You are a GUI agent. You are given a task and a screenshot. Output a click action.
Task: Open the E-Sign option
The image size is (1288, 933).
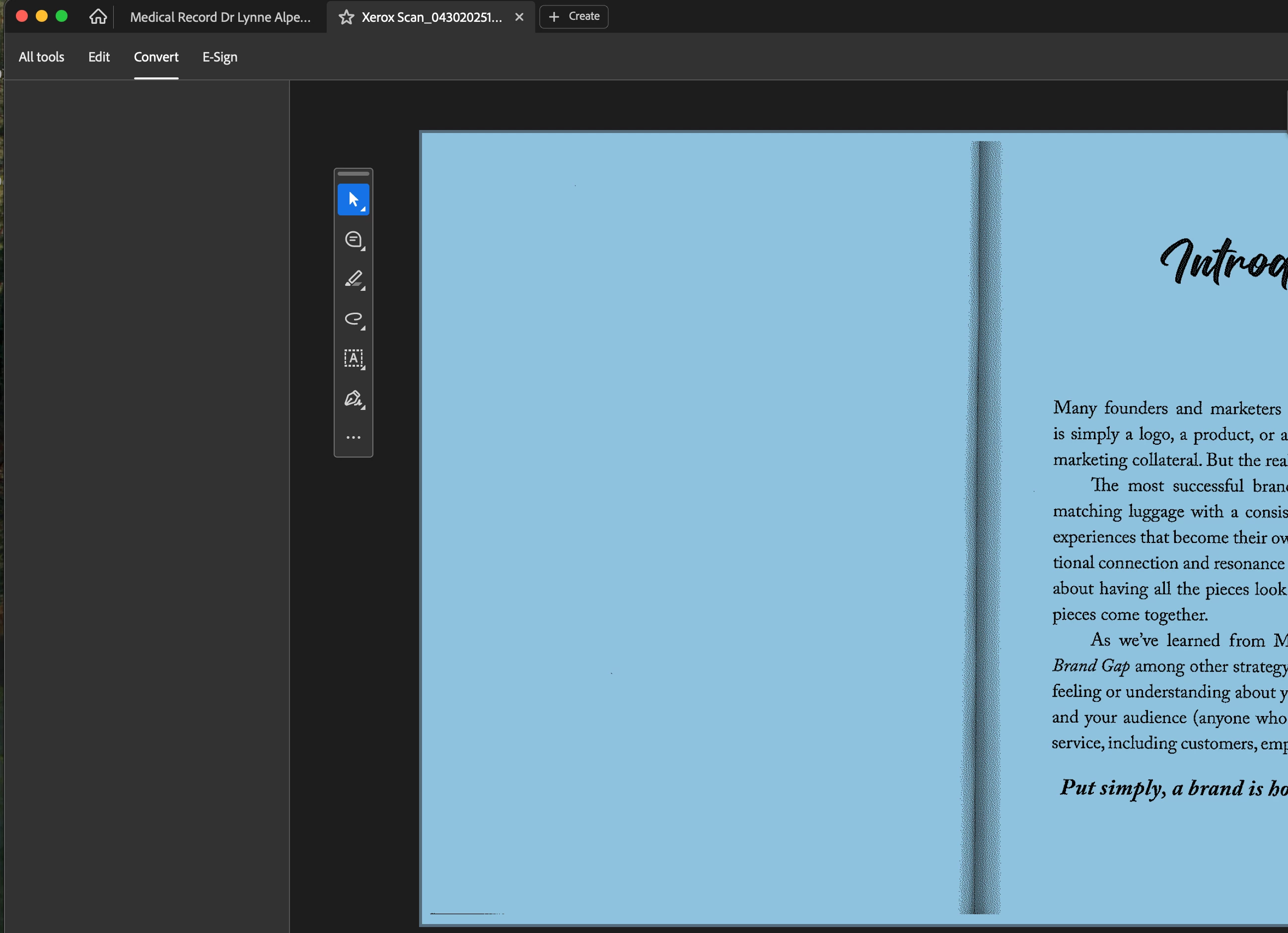(220, 57)
